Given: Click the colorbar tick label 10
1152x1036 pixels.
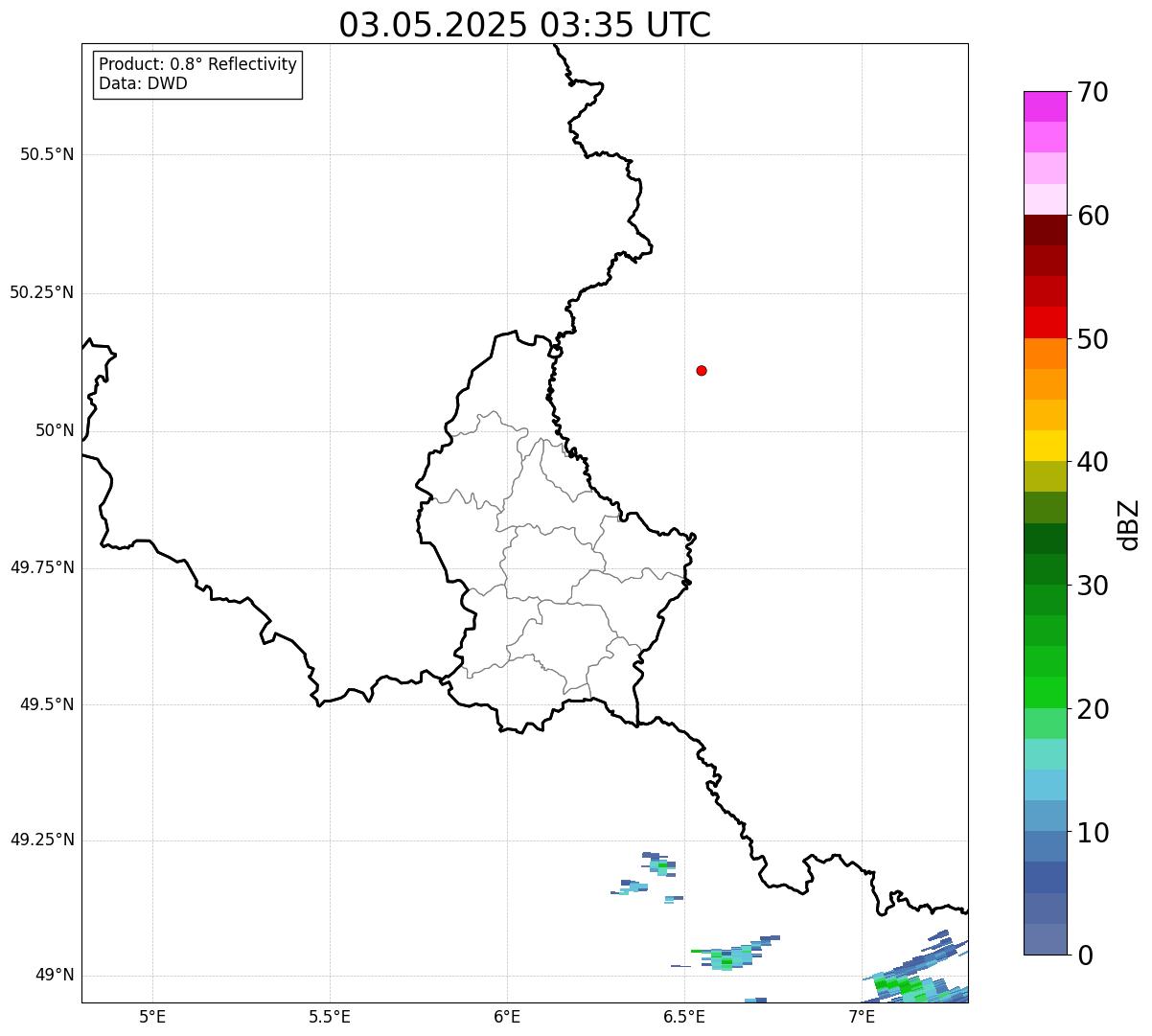Looking at the screenshot, I should pyautogui.click(x=1093, y=833).
